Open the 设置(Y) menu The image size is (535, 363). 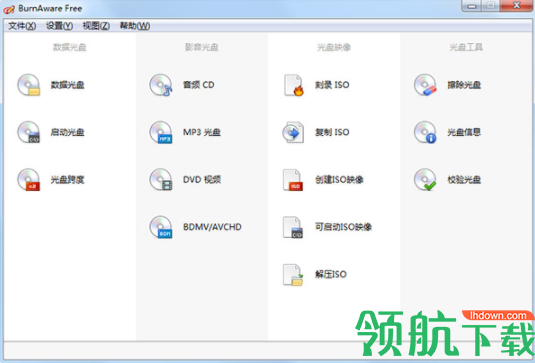pos(59,26)
